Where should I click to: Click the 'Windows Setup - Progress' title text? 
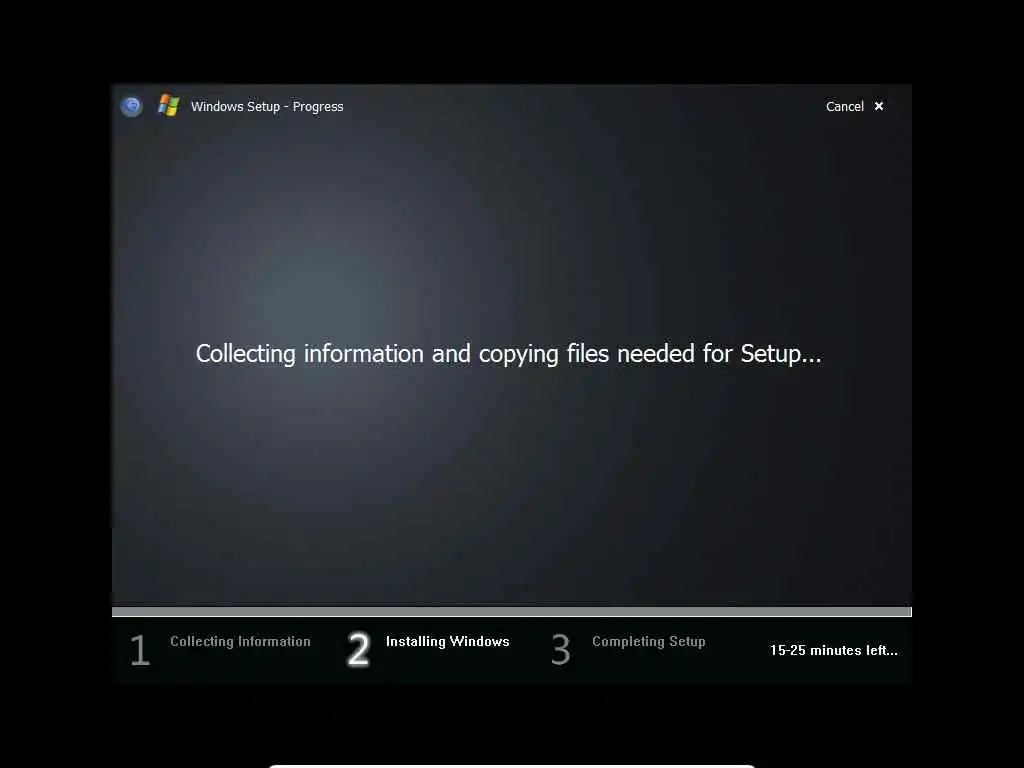click(x=266, y=106)
